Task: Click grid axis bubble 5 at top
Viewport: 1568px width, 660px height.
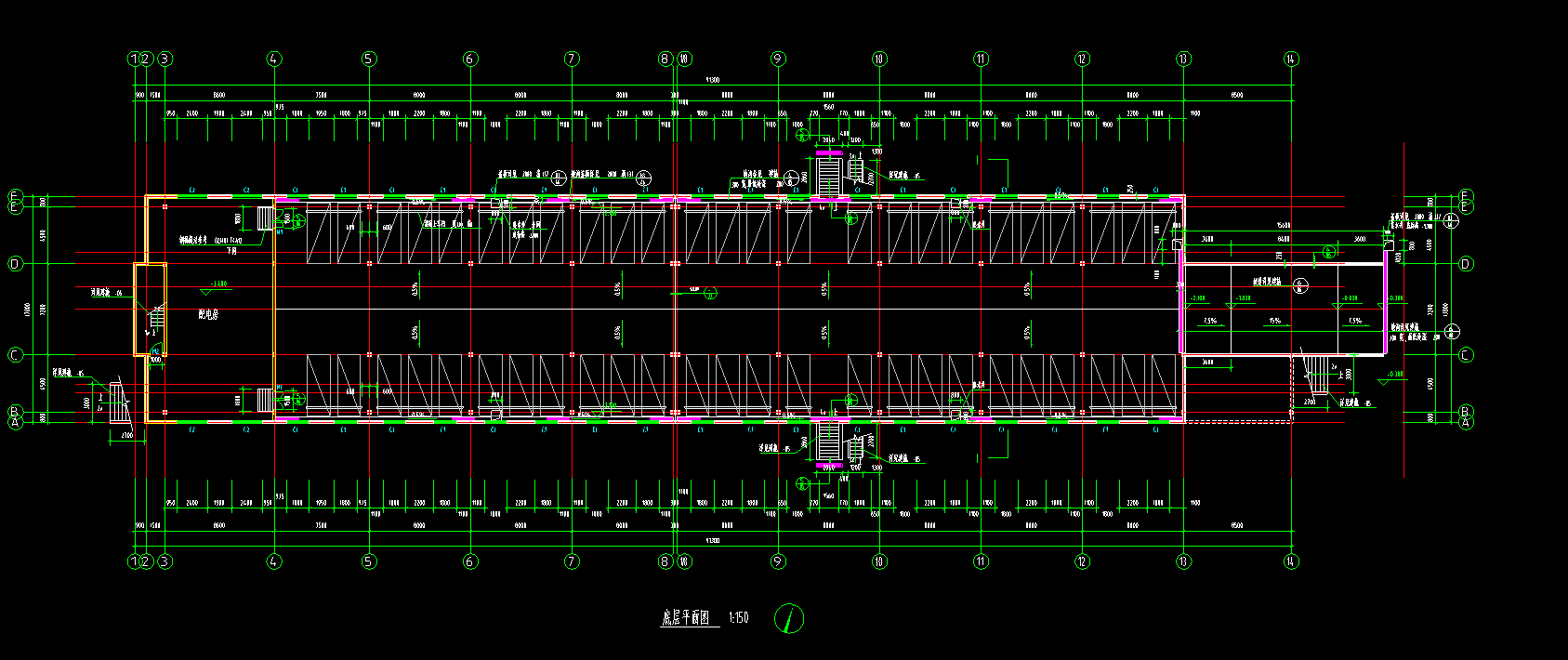Action: [x=369, y=59]
